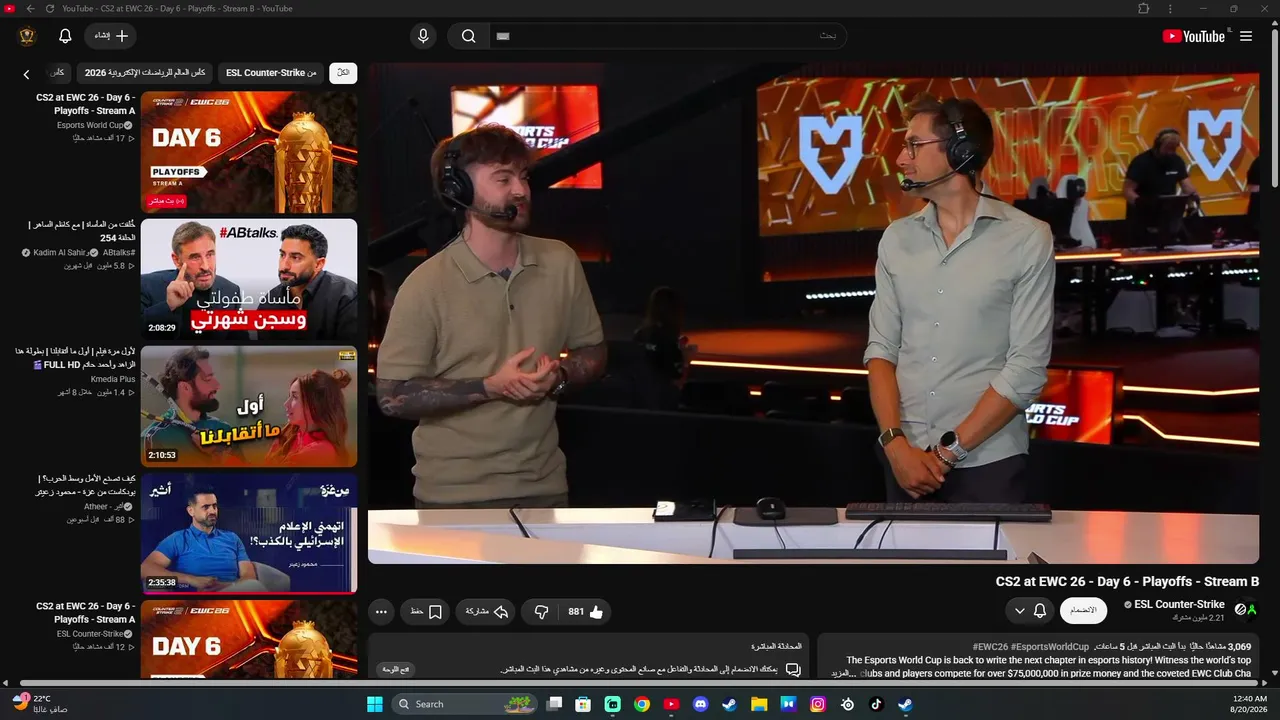Open browser extensions puzzle icon
The height and width of the screenshot is (720, 1280).
tap(1144, 9)
